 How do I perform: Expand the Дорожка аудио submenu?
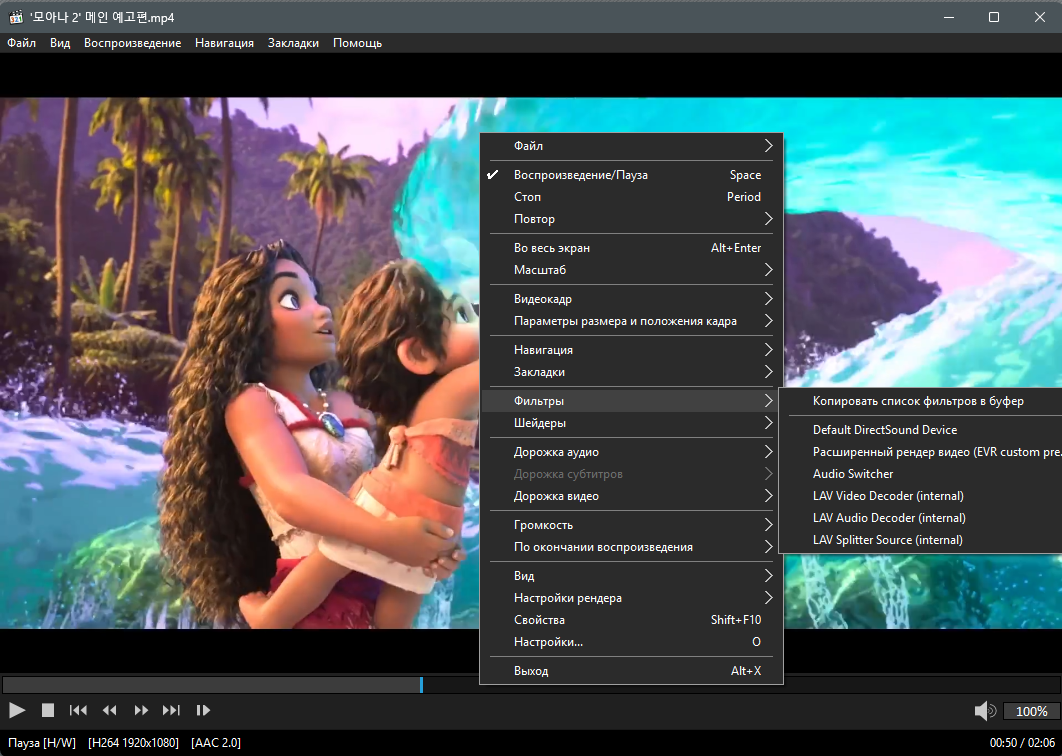(x=631, y=452)
